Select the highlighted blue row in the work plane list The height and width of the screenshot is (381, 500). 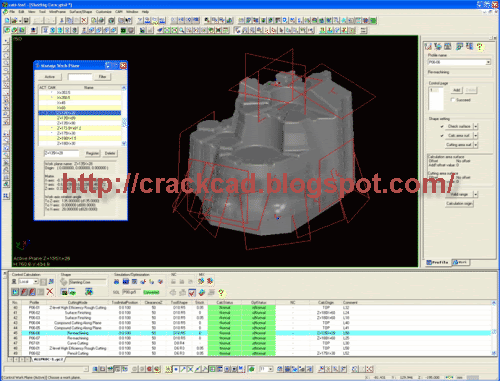80,113
